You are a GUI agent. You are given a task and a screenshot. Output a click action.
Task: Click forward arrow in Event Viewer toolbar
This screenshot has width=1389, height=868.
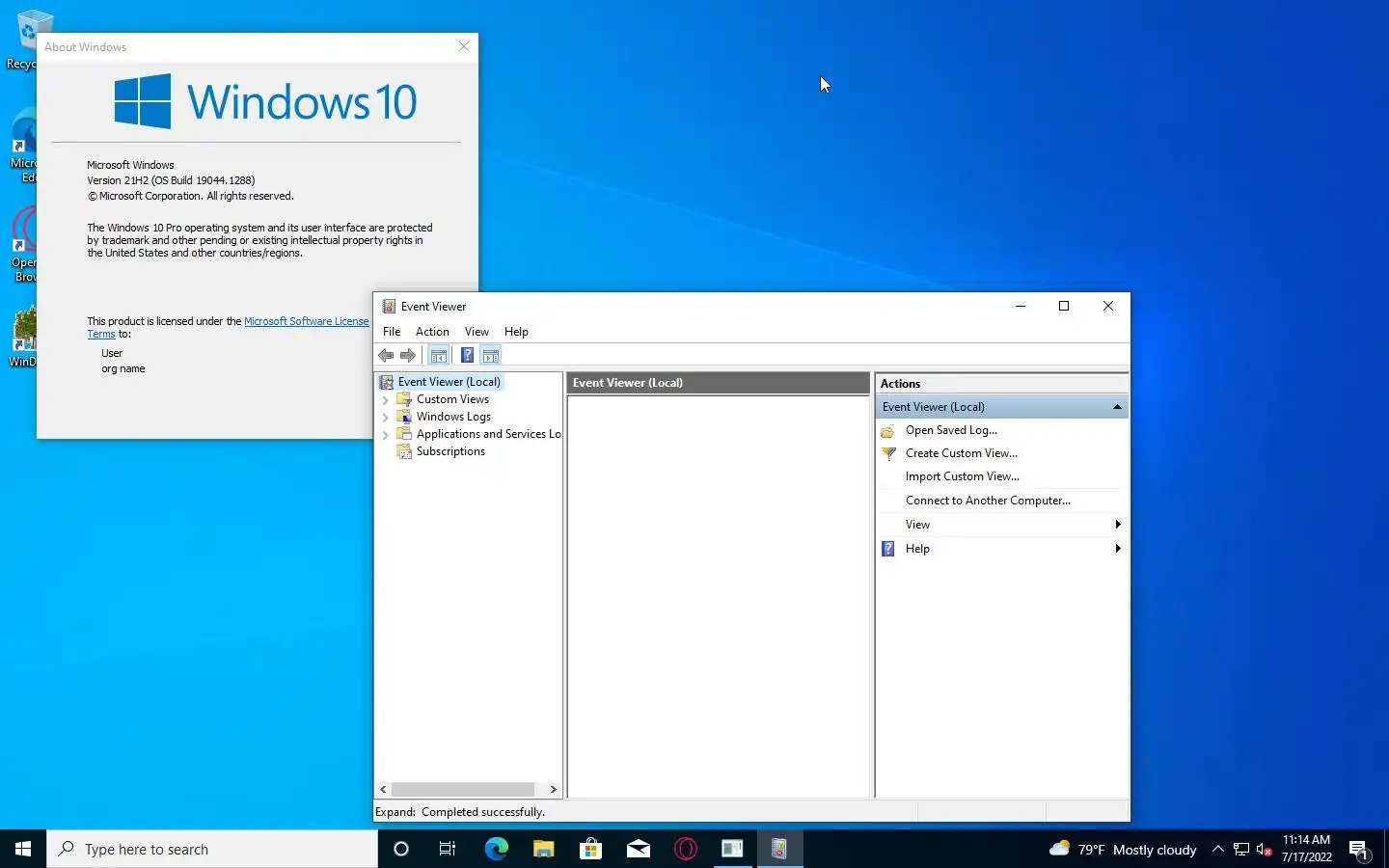point(408,355)
